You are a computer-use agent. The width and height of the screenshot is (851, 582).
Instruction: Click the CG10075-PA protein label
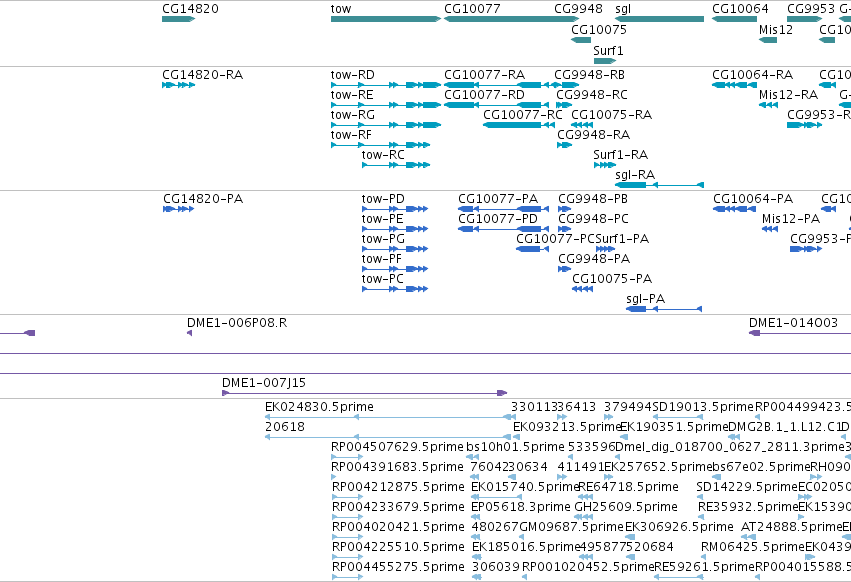coord(612,279)
